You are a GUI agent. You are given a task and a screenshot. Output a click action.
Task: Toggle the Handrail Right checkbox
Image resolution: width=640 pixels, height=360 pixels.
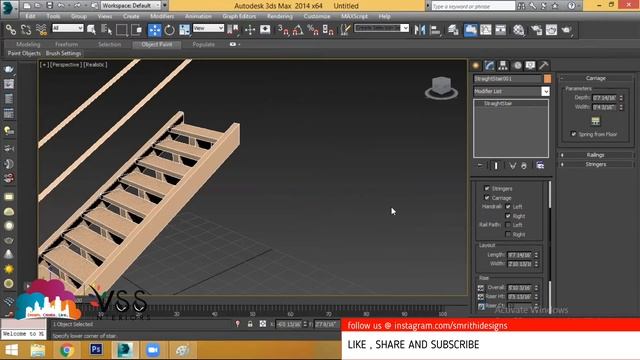508,216
